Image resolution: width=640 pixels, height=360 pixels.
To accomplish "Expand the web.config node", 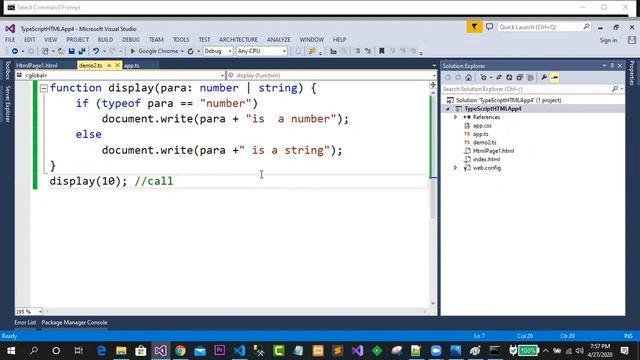I will pos(456,168).
